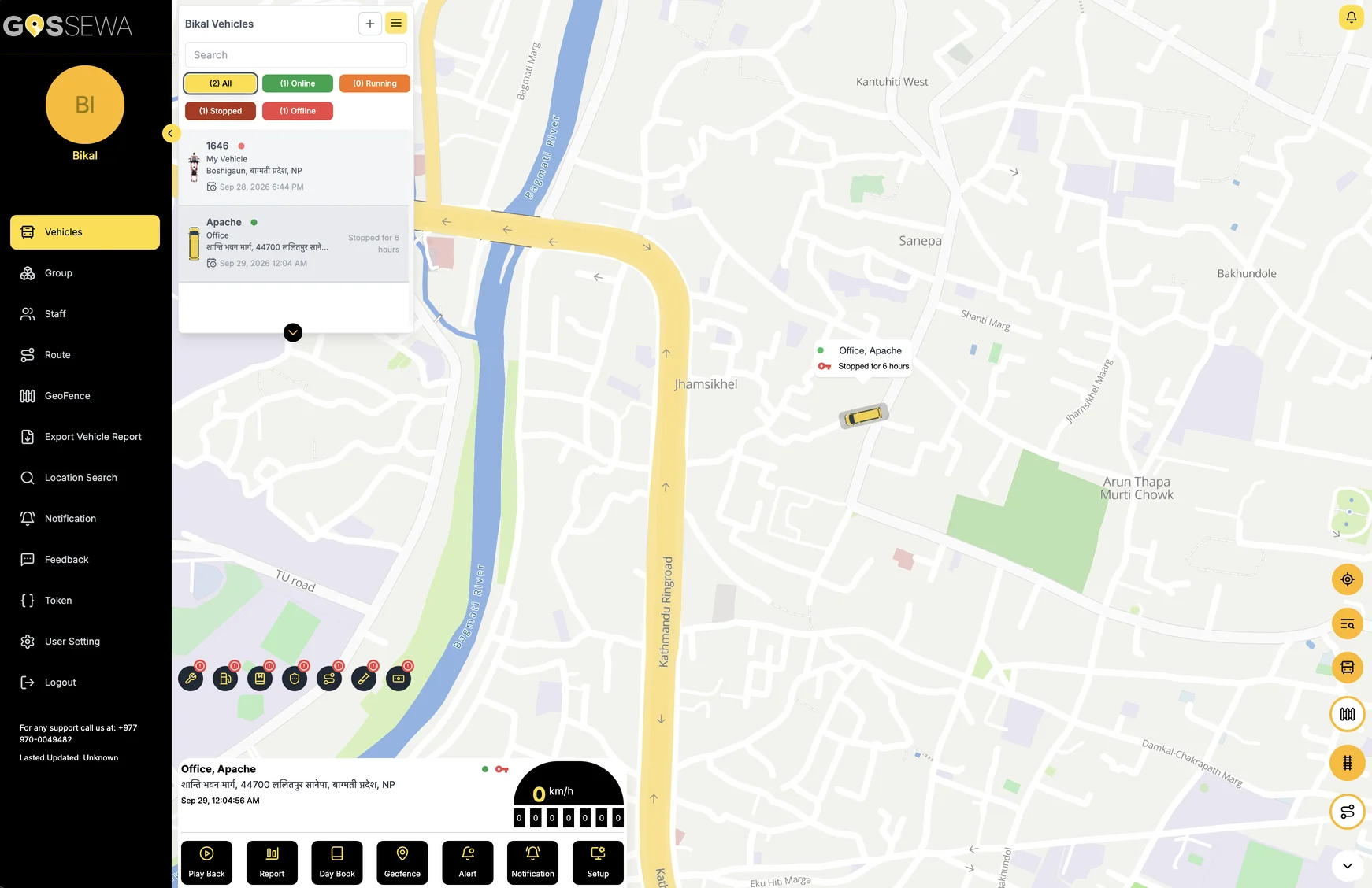Open the Setup button
Viewport: 1372px width, 888px height.
click(x=598, y=863)
